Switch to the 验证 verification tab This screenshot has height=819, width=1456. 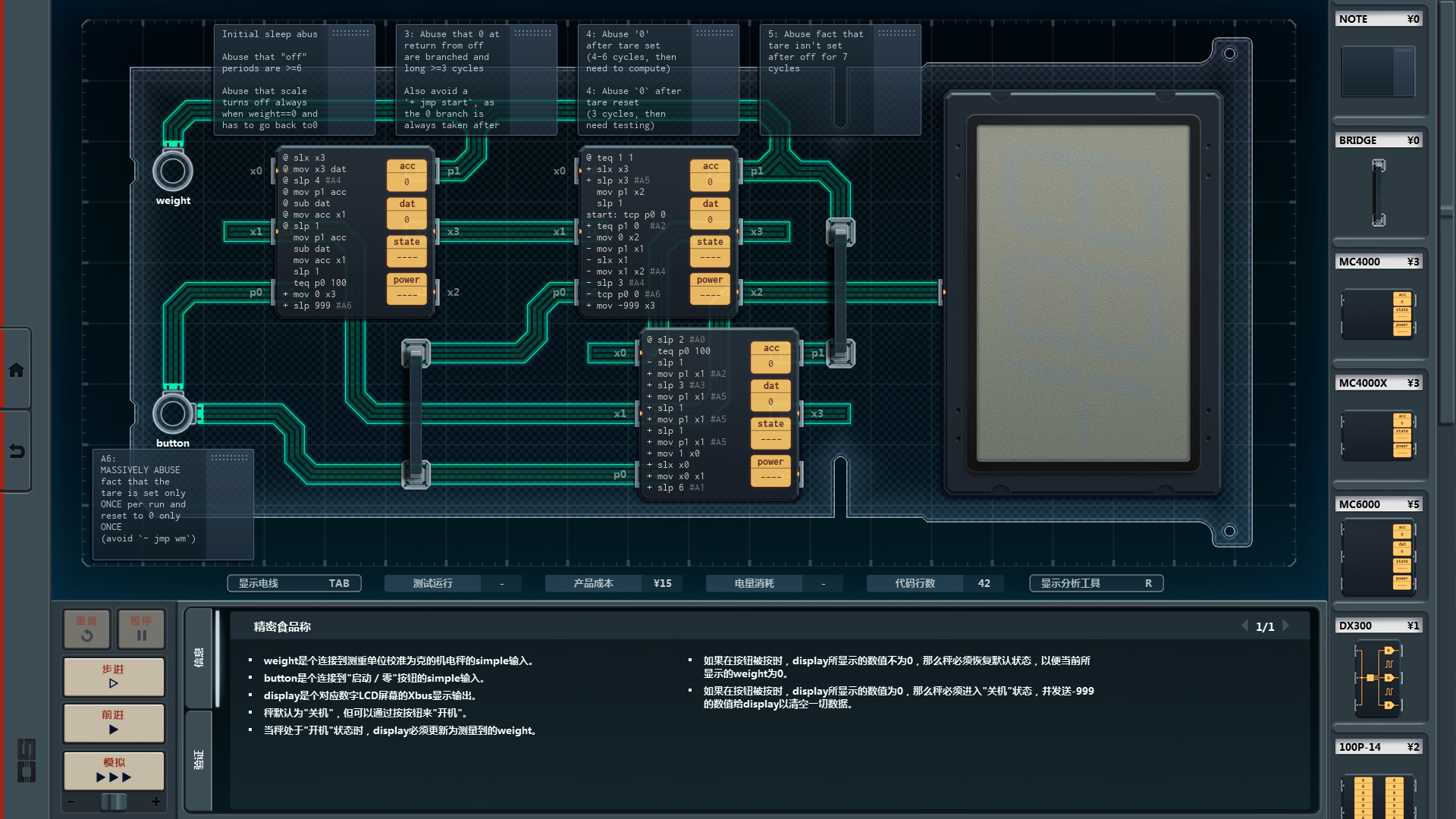199,760
